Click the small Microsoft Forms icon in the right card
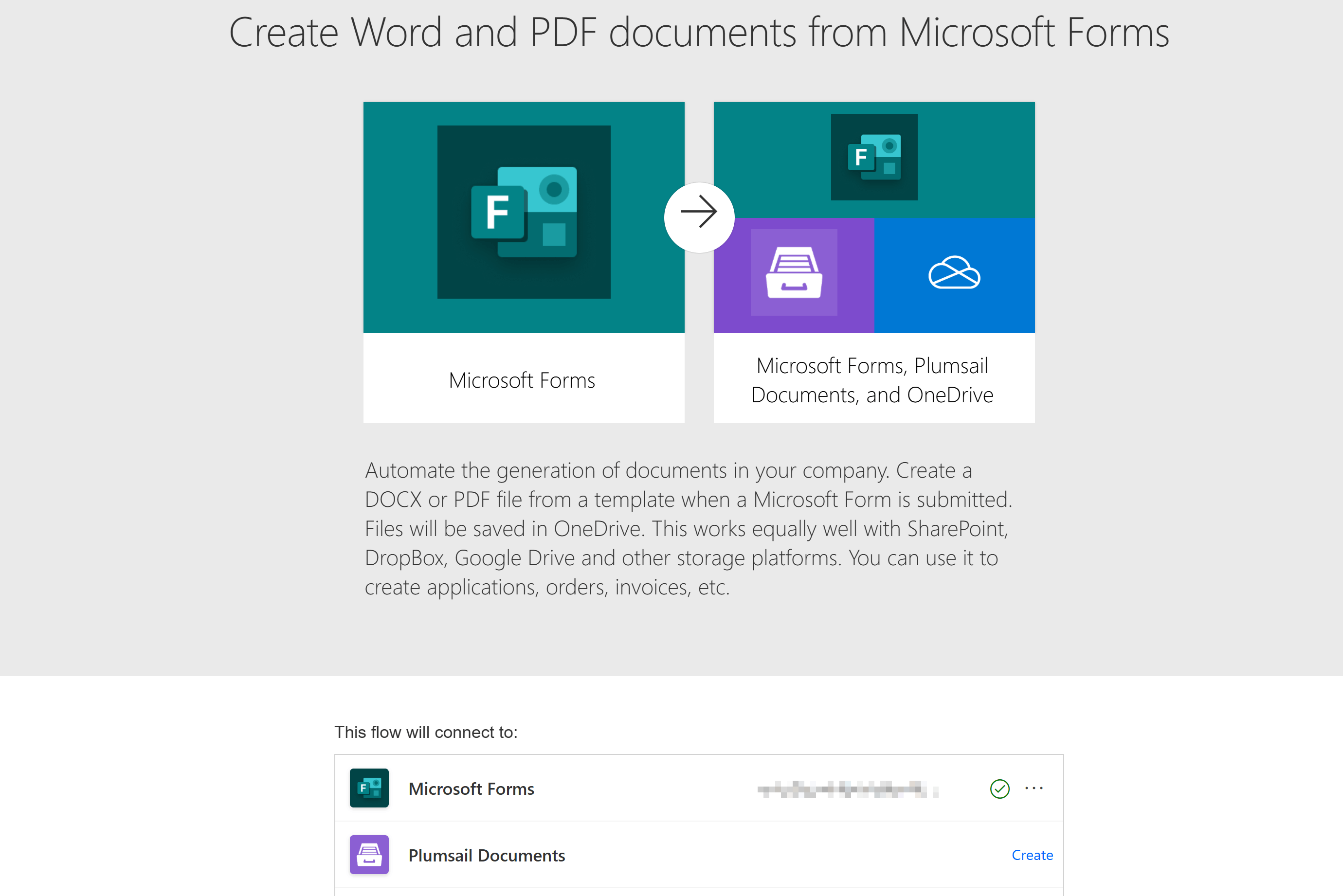This screenshot has height=896, width=1343. pos(874,157)
